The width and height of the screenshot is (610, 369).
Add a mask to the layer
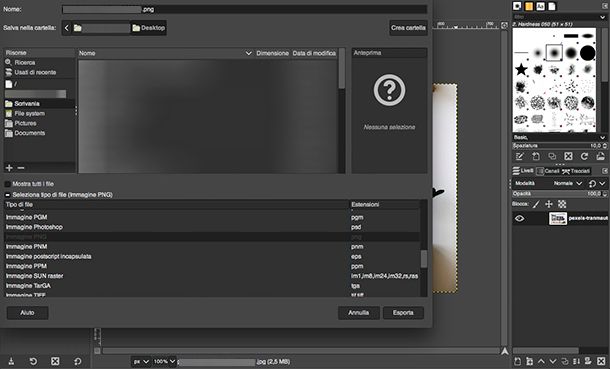pos(589,361)
